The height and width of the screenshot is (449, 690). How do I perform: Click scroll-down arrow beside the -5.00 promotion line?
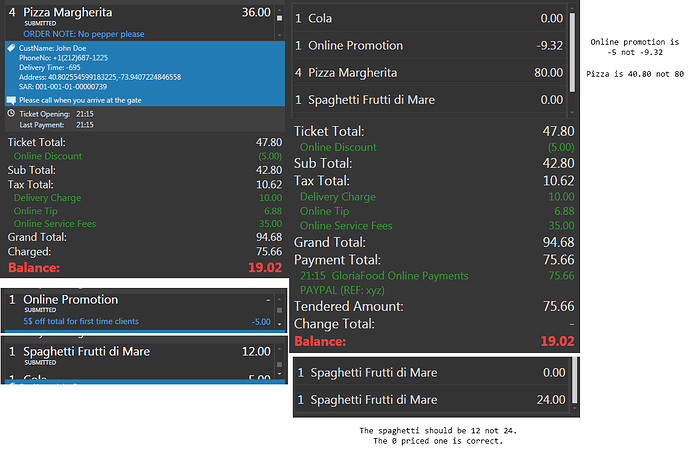(x=279, y=324)
